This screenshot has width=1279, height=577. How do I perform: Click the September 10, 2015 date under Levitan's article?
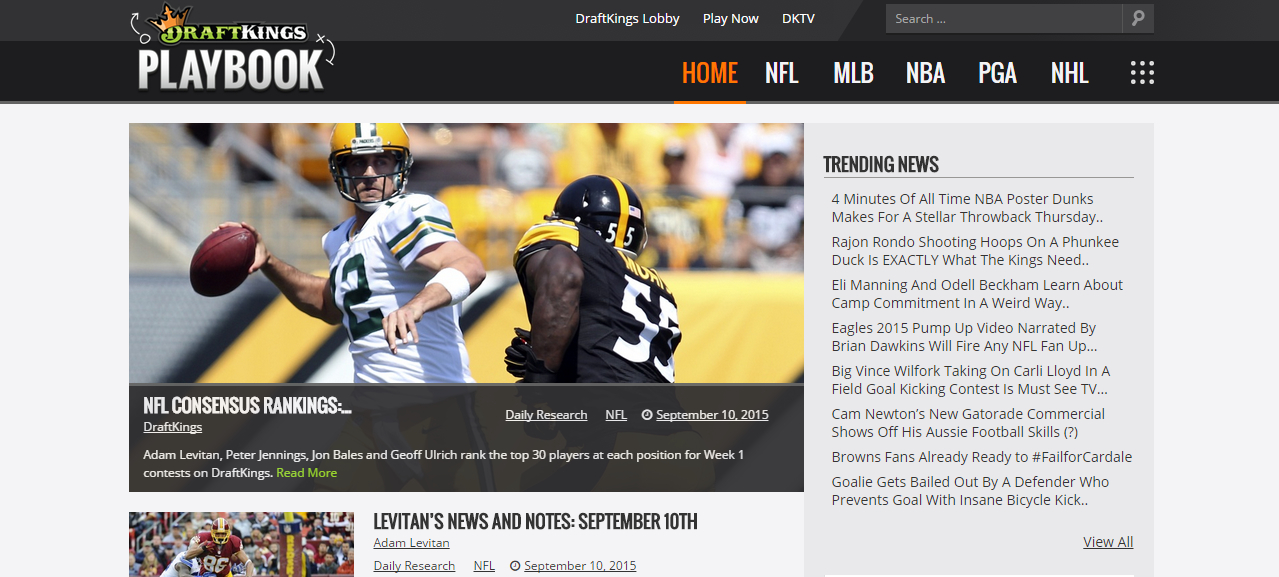point(580,566)
